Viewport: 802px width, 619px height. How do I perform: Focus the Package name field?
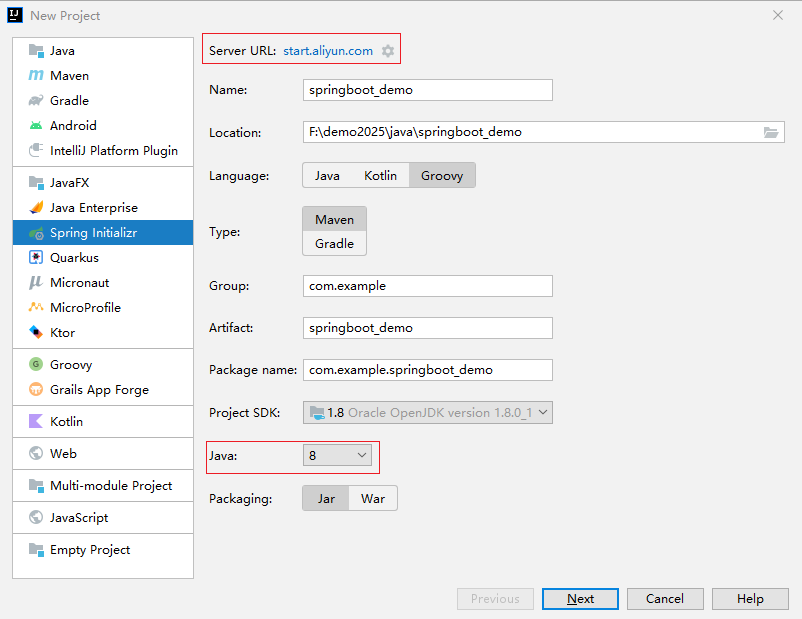pyautogui.click(x=428, y=370)
